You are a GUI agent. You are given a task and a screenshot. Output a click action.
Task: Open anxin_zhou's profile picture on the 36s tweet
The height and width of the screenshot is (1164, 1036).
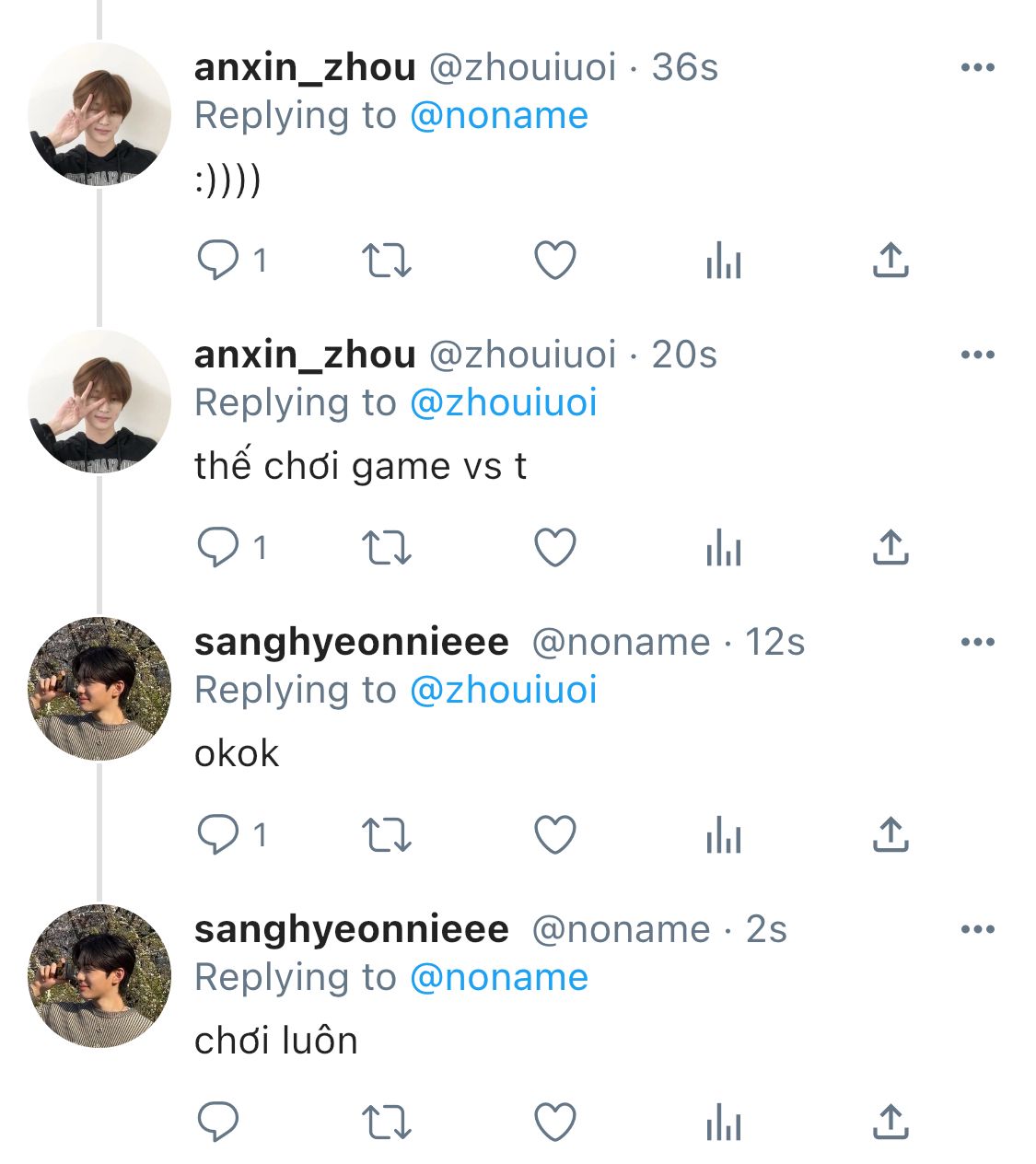[99, 115]
